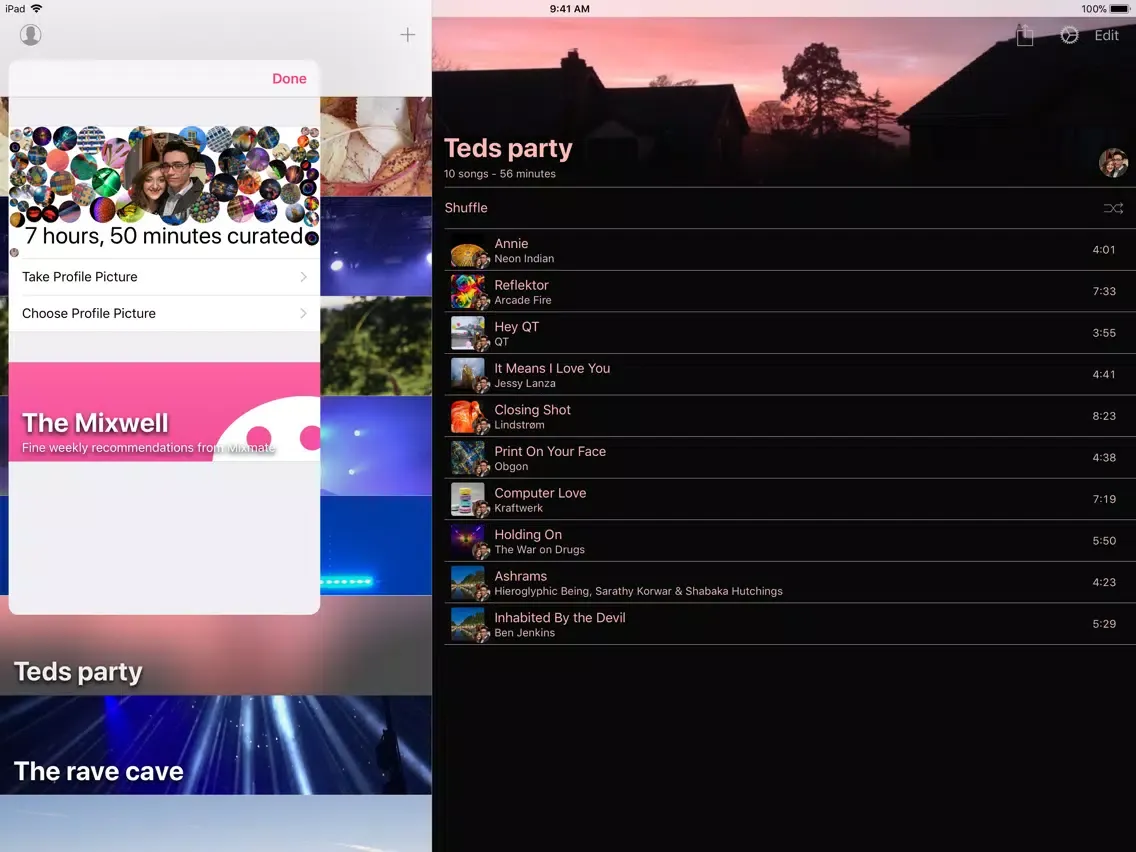Tap the 9:41 AM clock
The height and width of the screenshot is (852, 1136).
click(x=569, y=9)
